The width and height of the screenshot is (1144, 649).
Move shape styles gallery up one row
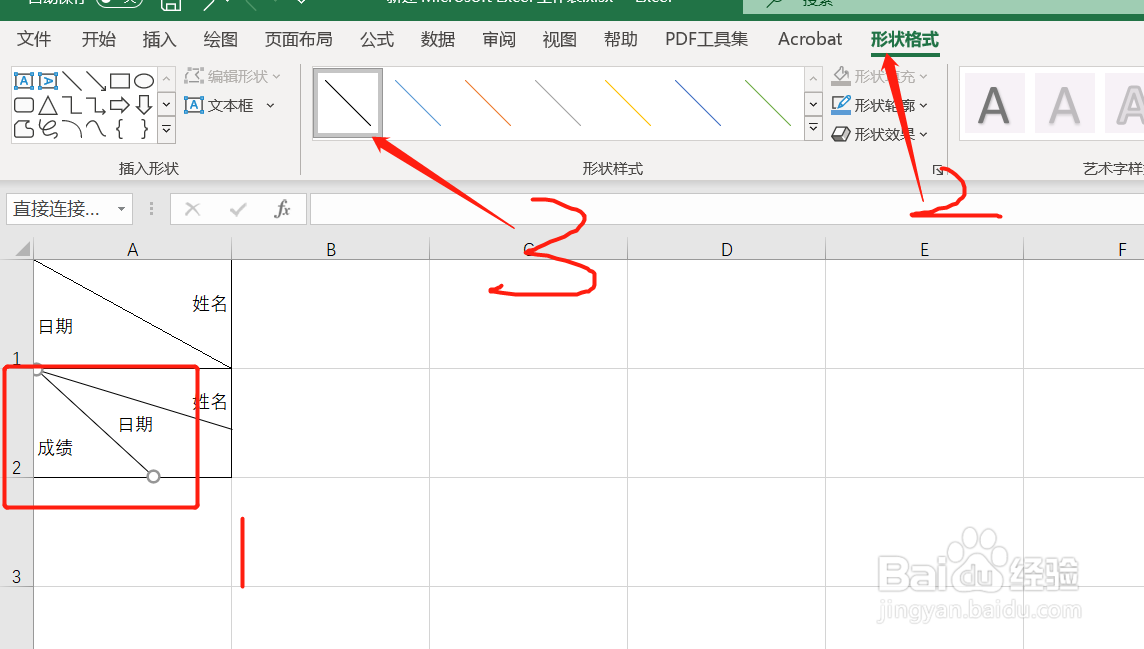pos(813,79)
